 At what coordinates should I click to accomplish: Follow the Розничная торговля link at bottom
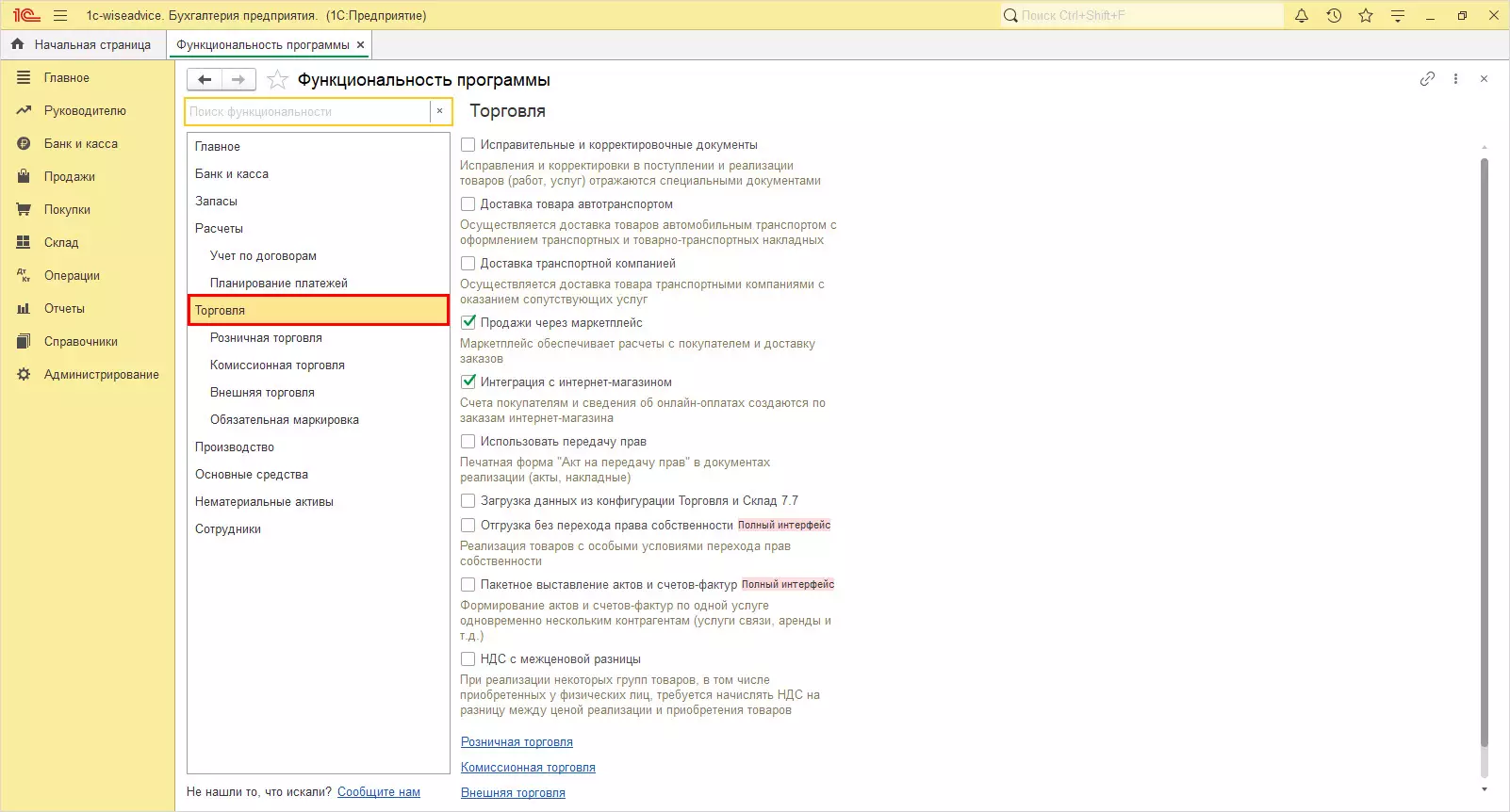517,742
